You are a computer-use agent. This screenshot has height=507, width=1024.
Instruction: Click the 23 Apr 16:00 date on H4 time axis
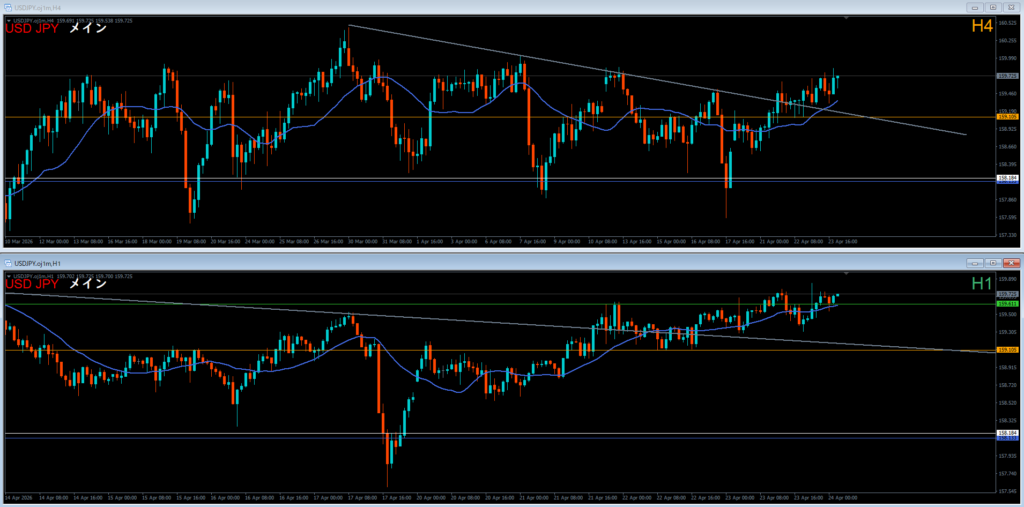click(x=843, y=241)
